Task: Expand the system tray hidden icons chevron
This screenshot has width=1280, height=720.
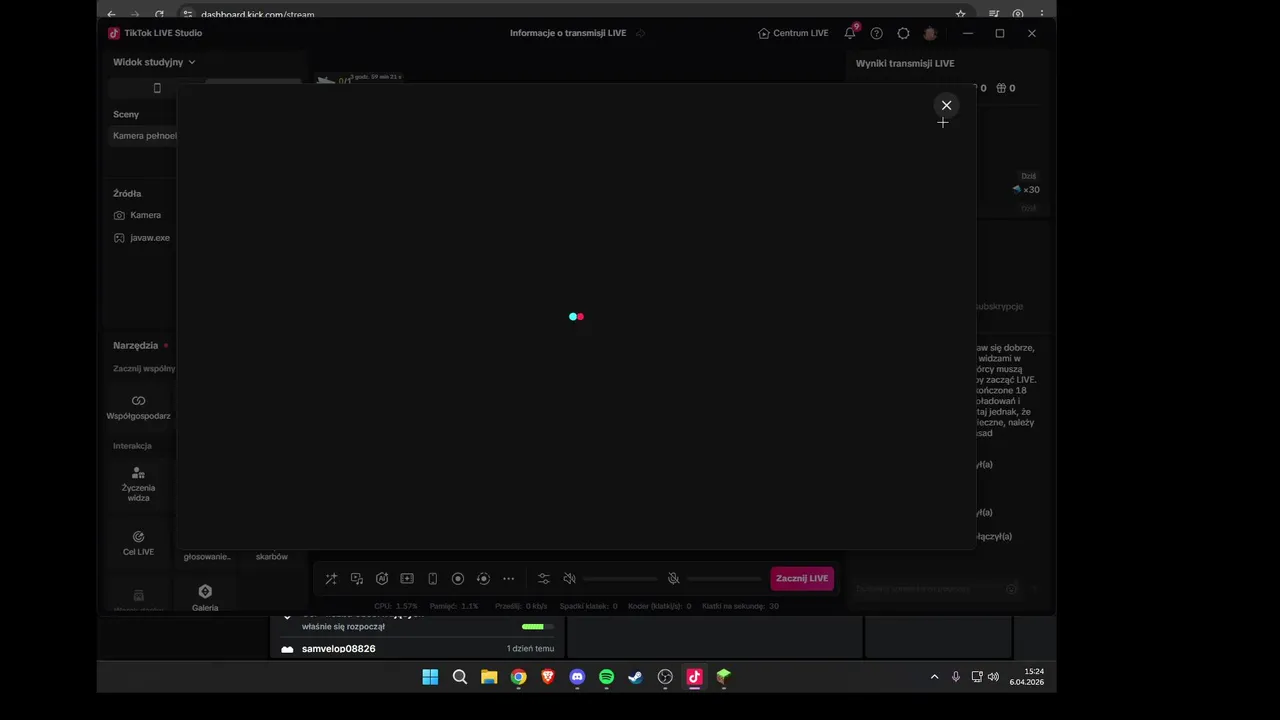Action: (x=935, y=677)
